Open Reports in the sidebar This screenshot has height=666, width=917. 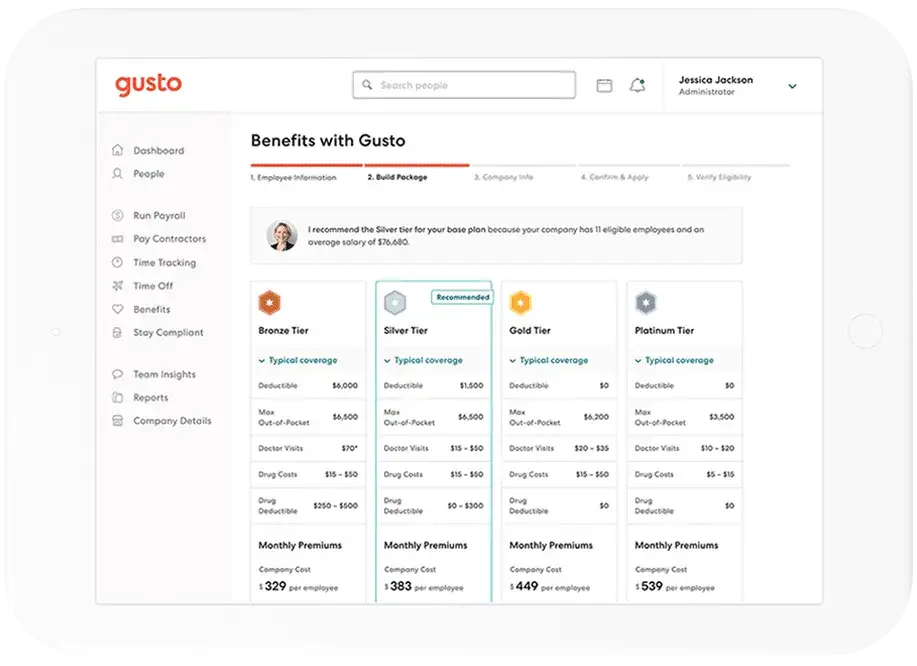[150, 398]
